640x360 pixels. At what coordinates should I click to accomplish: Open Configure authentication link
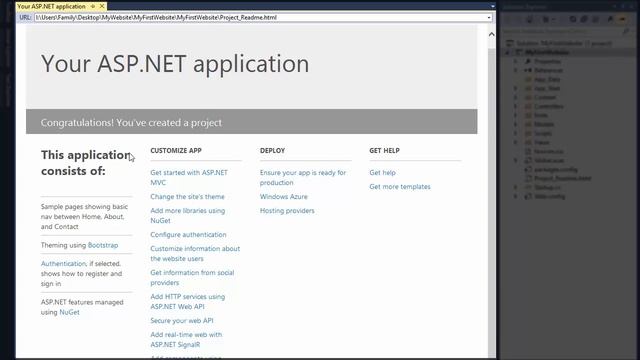click(x=188, y=235)
